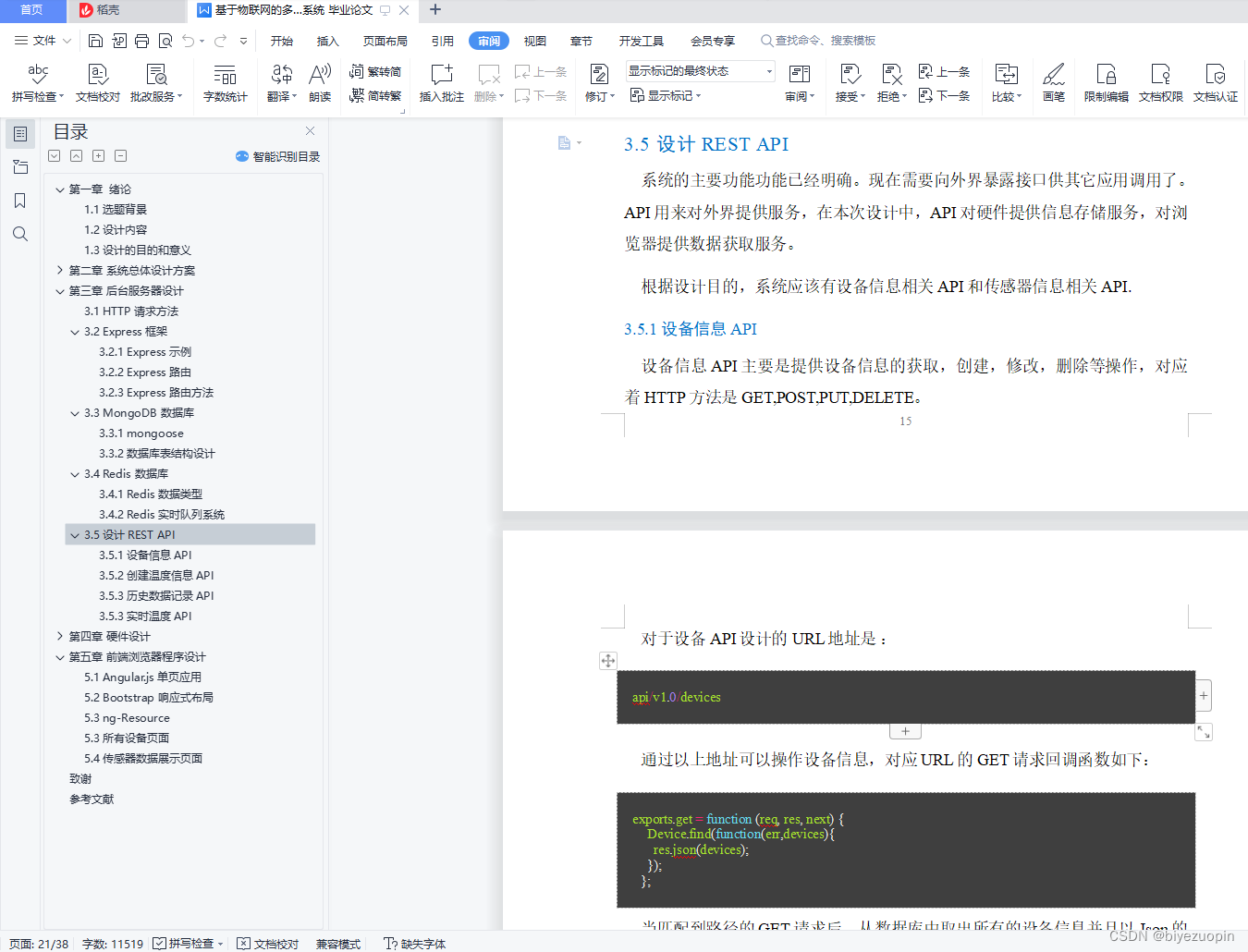The image size is (1248, 952).
Task: Start read aloud (朗读)
Action: tap(320, 82)
